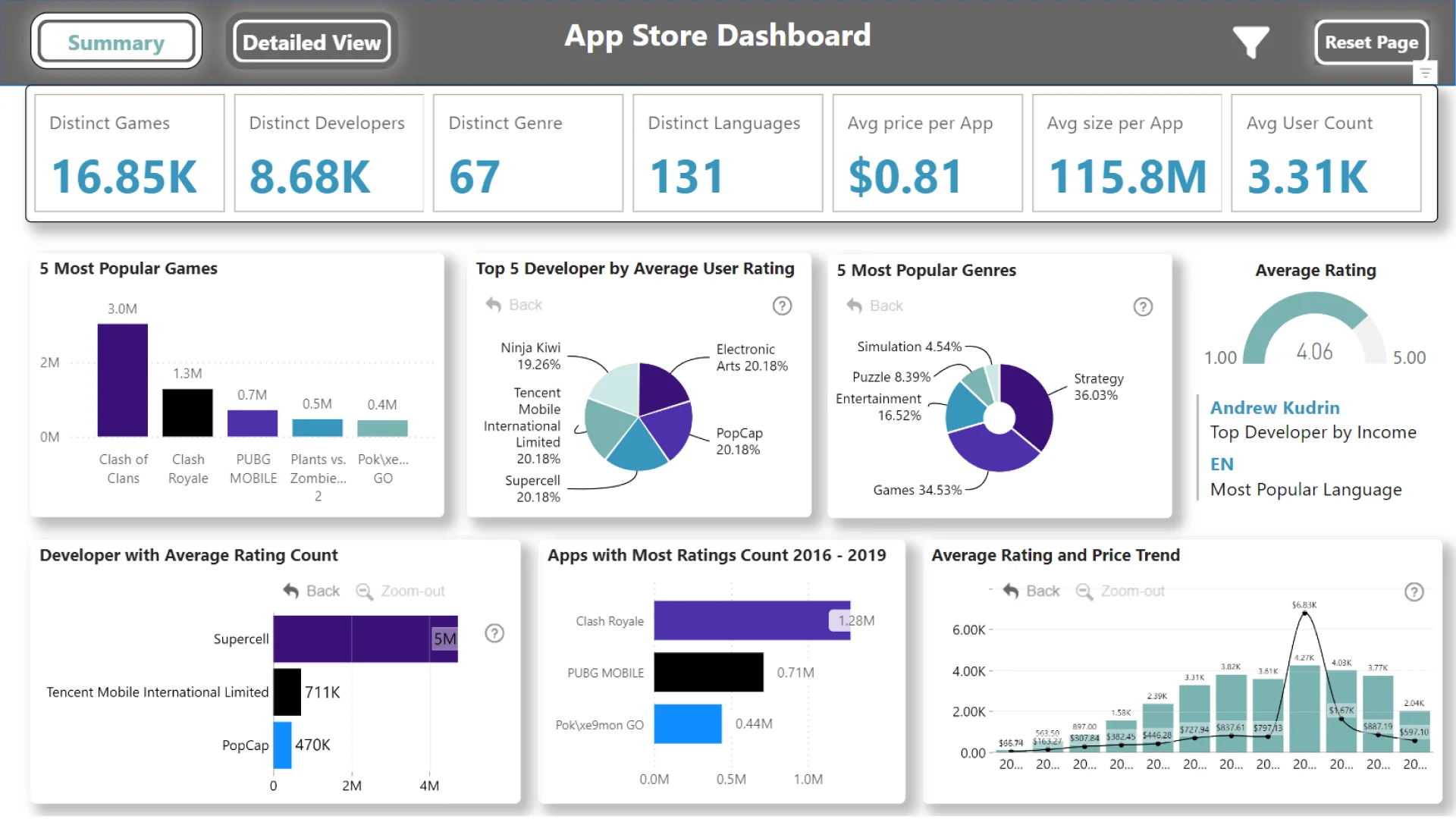Image resolution: width=1456 pixels, height=819 pixels.
Task: Select the Distinct Games 16.85K card
Action: tap(129, 152)
